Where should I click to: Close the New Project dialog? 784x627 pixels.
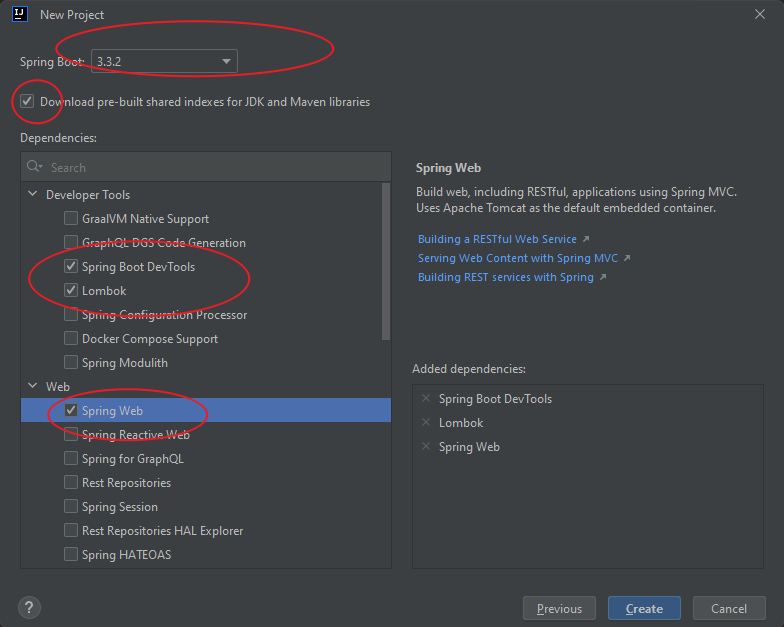click(x=760, y=14)
